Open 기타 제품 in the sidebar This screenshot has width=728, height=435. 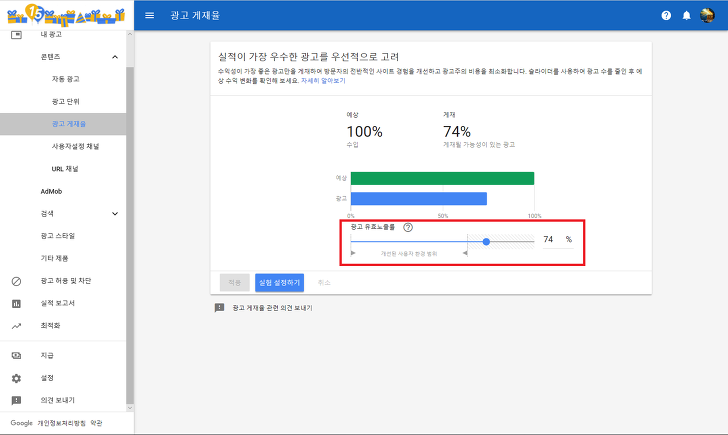(x=54, y=258)
